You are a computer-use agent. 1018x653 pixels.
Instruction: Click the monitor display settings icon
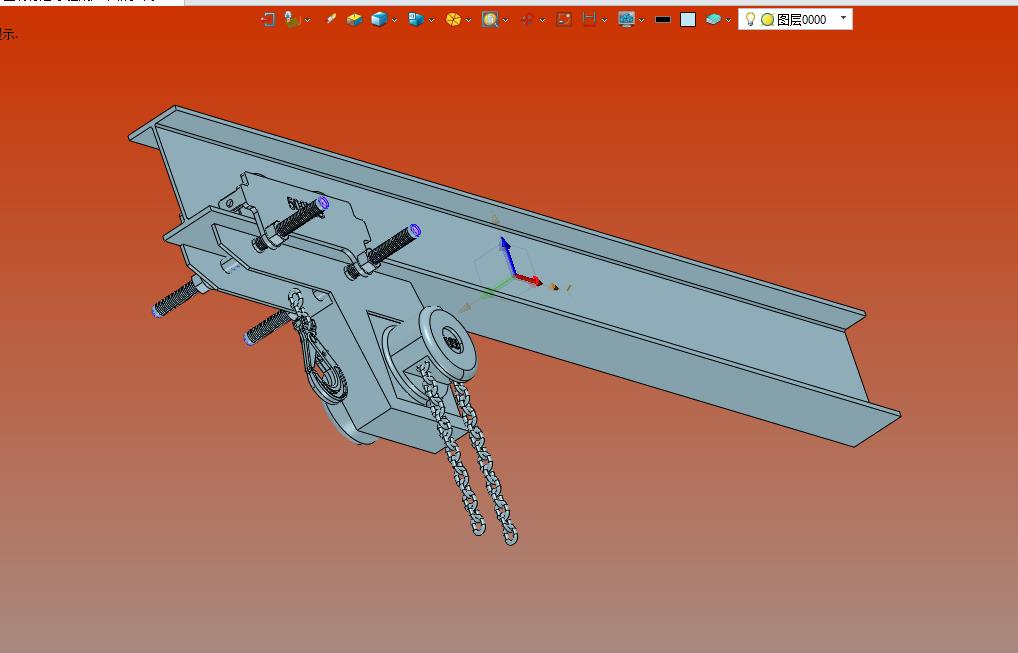click(626, 19)
